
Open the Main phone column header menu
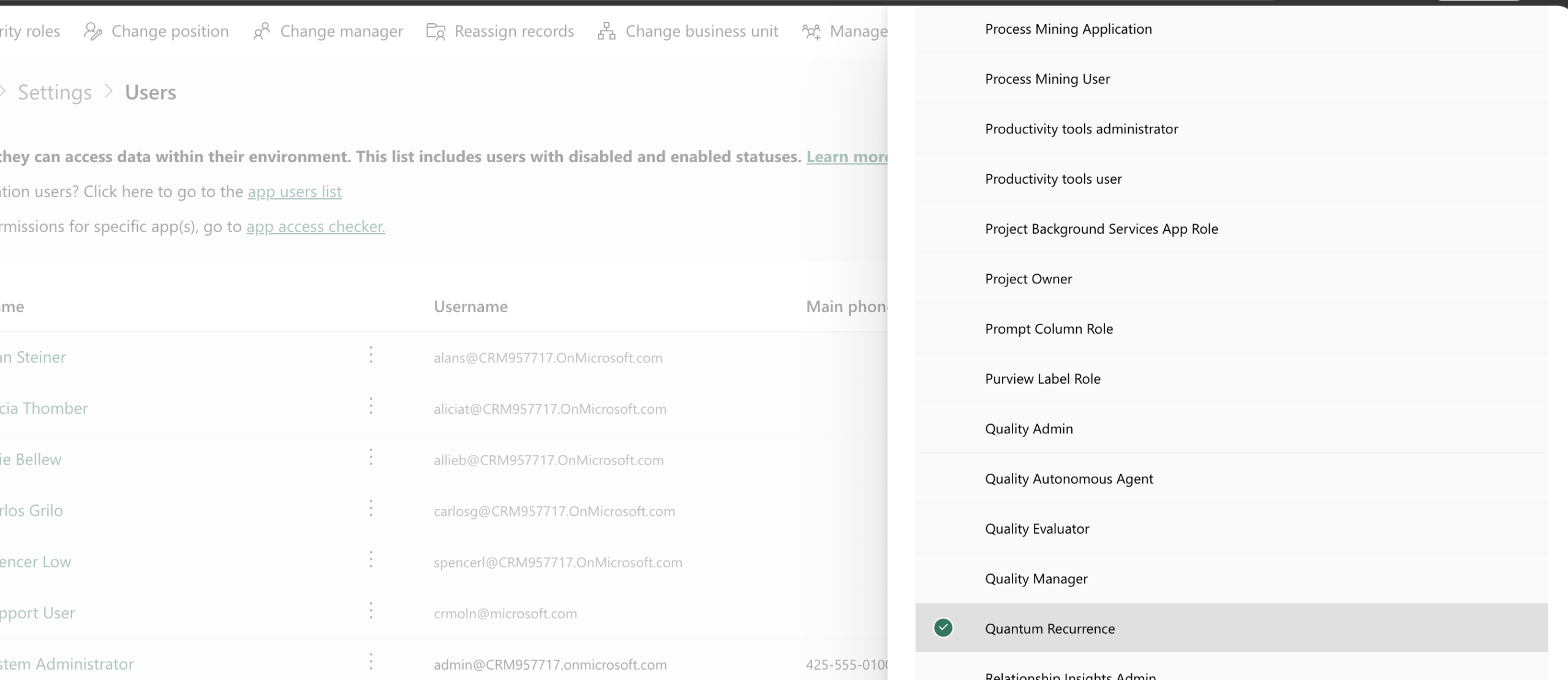[x=845, y=307]
